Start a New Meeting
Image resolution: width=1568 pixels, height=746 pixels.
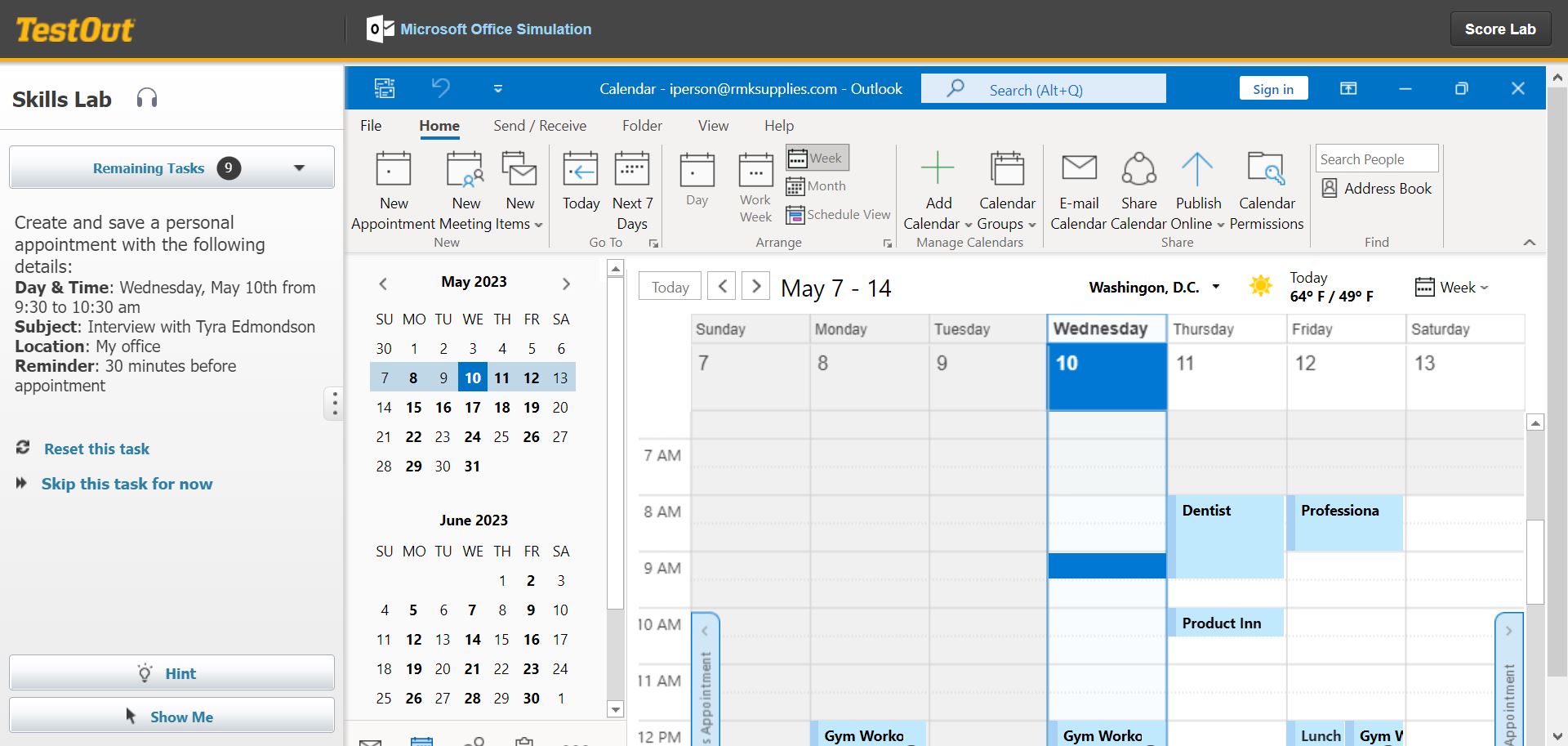[465, 188]
